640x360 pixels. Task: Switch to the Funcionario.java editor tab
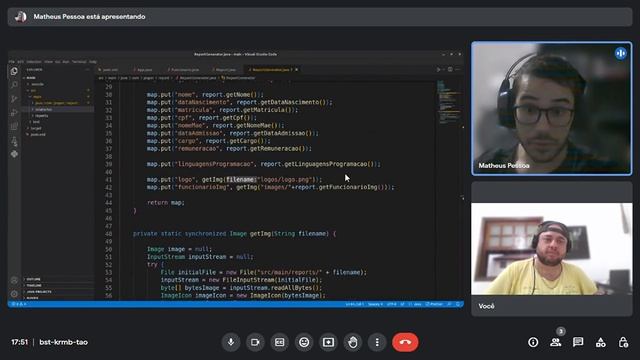tap(184, 70)
